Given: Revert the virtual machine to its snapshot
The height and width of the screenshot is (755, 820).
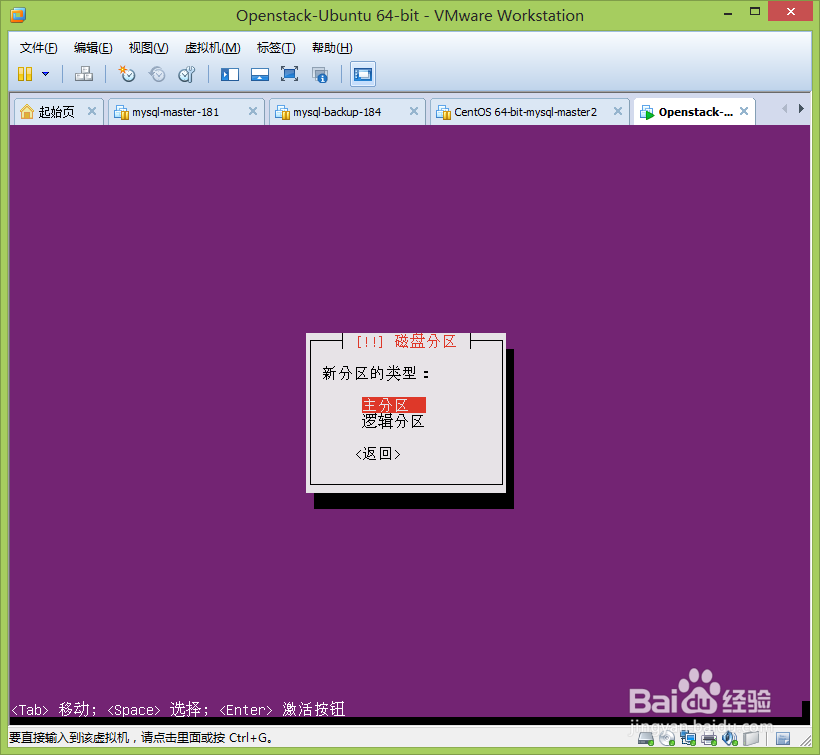Looking at the screenshot, I should coord(157,74).
